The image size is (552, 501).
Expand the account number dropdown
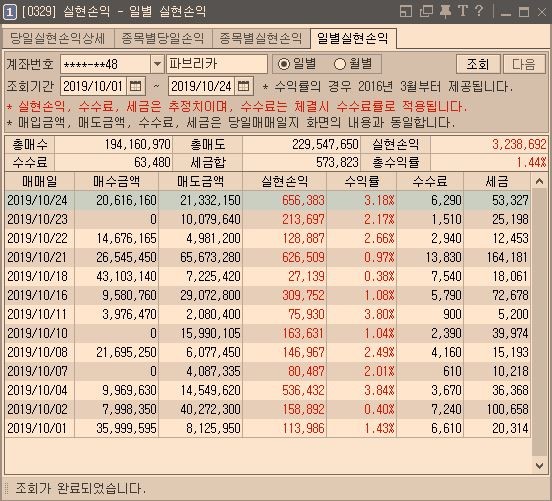pos(157,64)
